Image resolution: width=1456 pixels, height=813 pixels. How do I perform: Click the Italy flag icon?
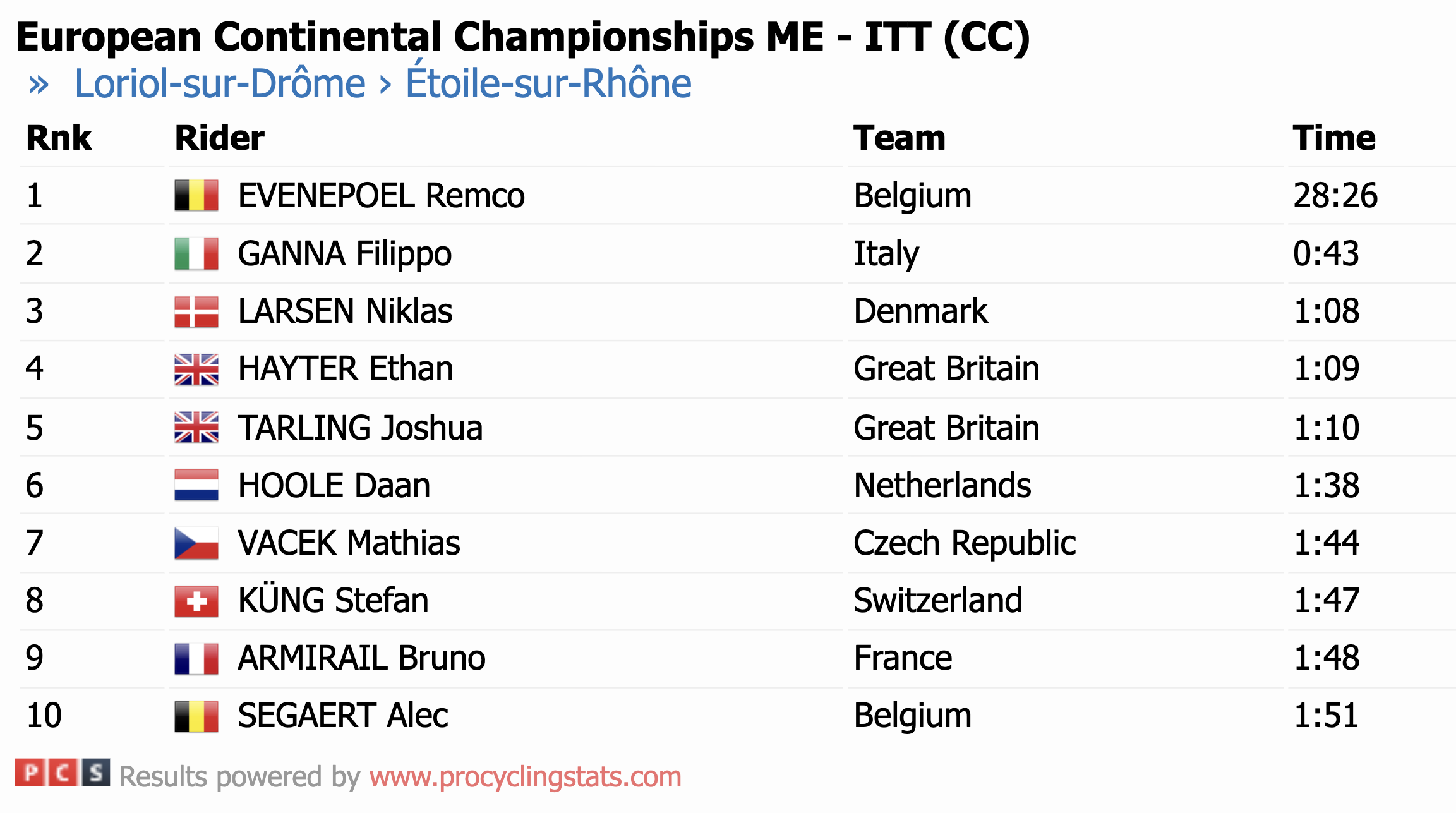pyautogui.click(x=196, y=253)
